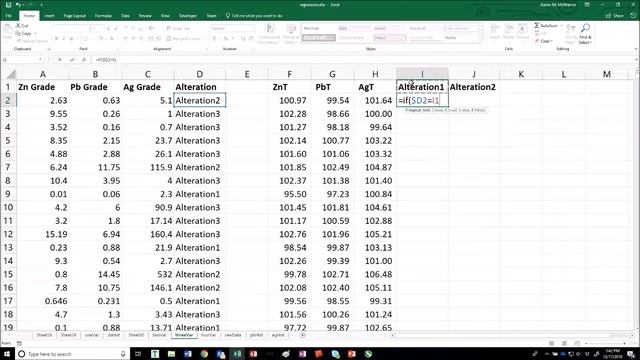Viewport: 640px width, 360px height.
Task: Open Excel from the Windows taskbar
Action: 237,354
